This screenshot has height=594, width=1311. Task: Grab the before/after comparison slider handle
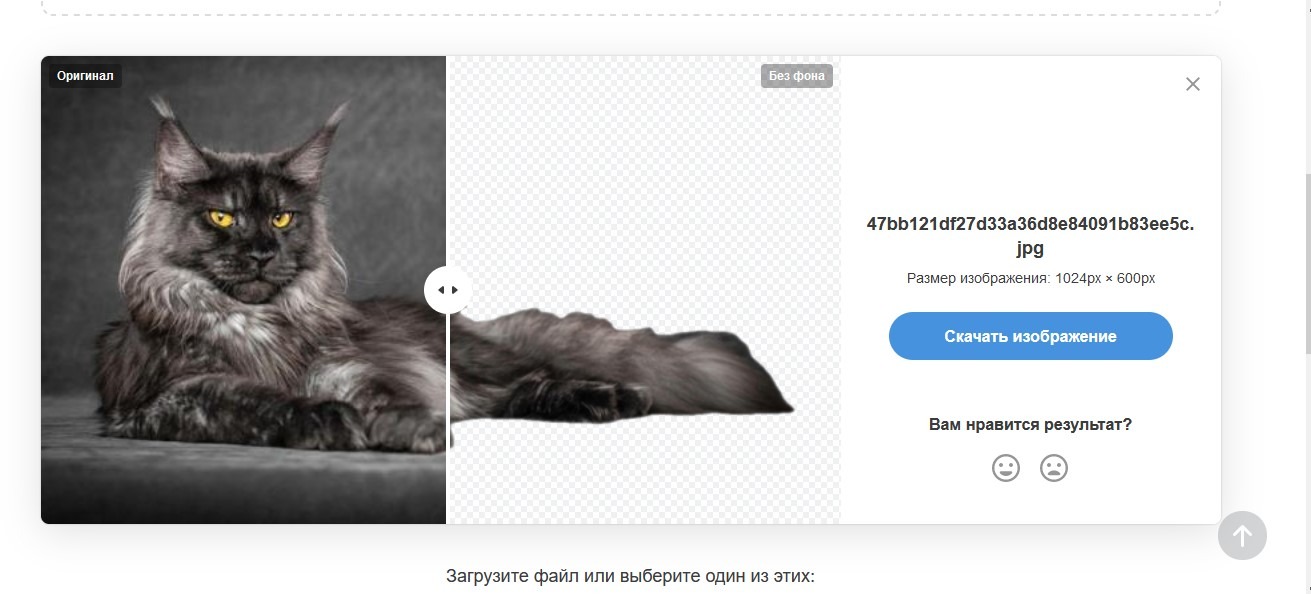(448, 290)
